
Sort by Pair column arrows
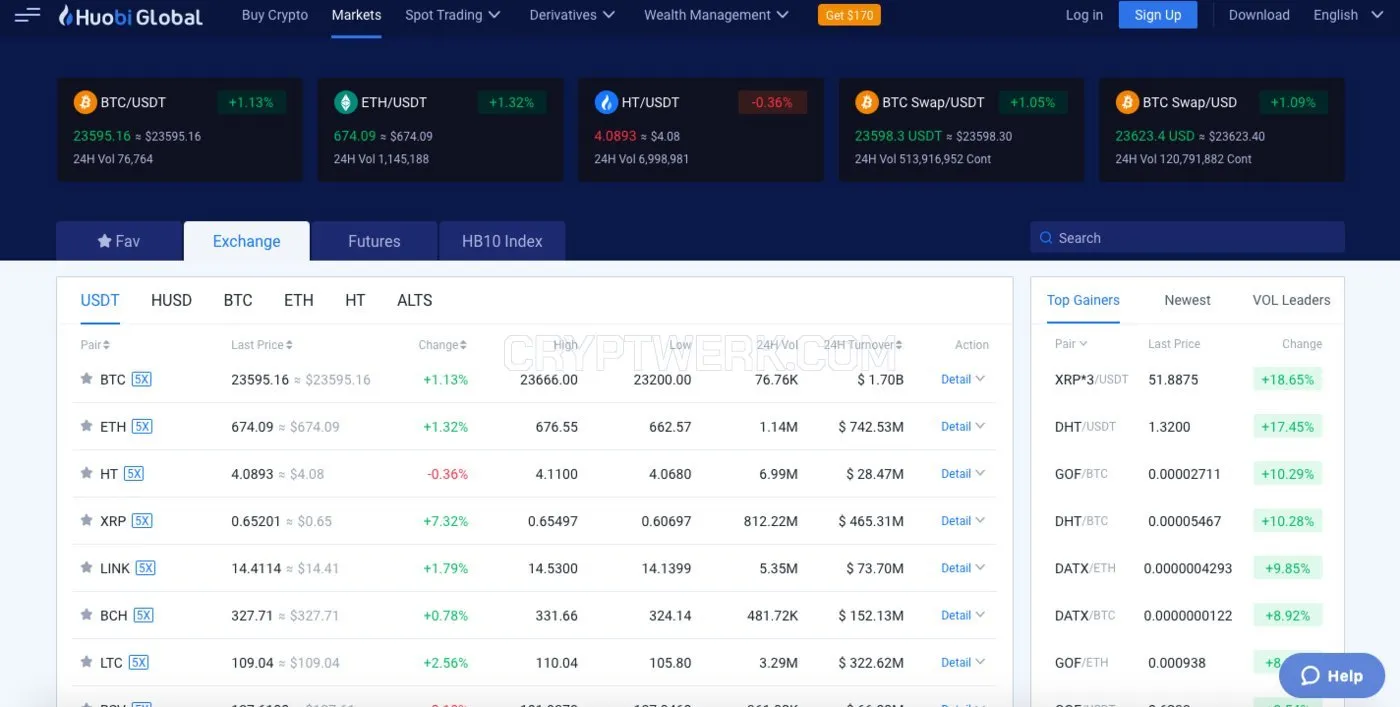pos(106,345)
